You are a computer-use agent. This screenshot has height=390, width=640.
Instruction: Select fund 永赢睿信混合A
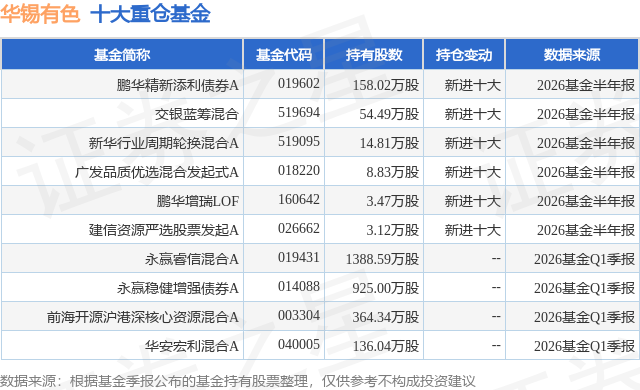192,259
